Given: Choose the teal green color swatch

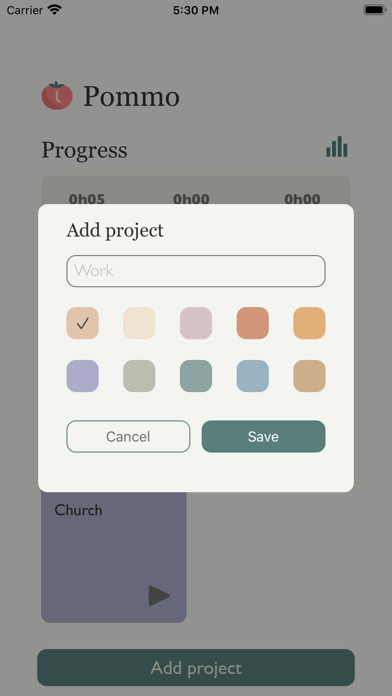Looking at the screenshot, I should tap(196, 376).
